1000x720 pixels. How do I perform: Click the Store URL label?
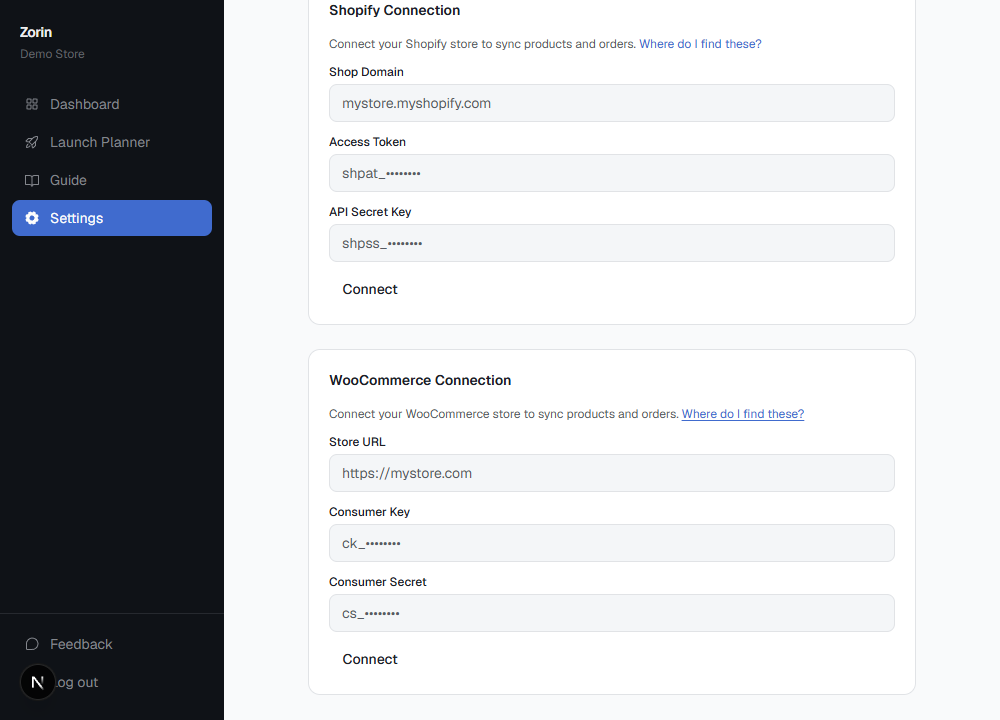click(x=357, y=442)
